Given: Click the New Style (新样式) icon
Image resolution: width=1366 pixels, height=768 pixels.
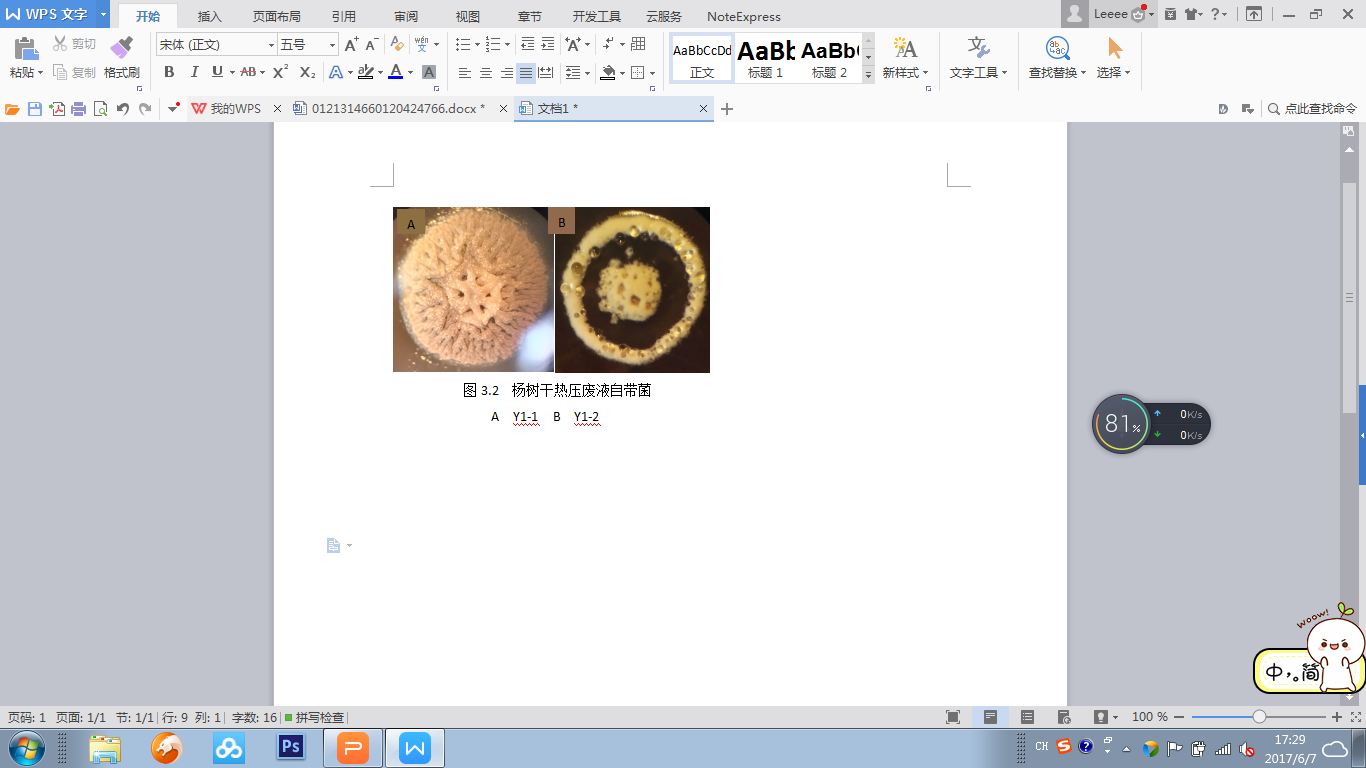Looking at the screenshot, I should [x=905, y=47].
